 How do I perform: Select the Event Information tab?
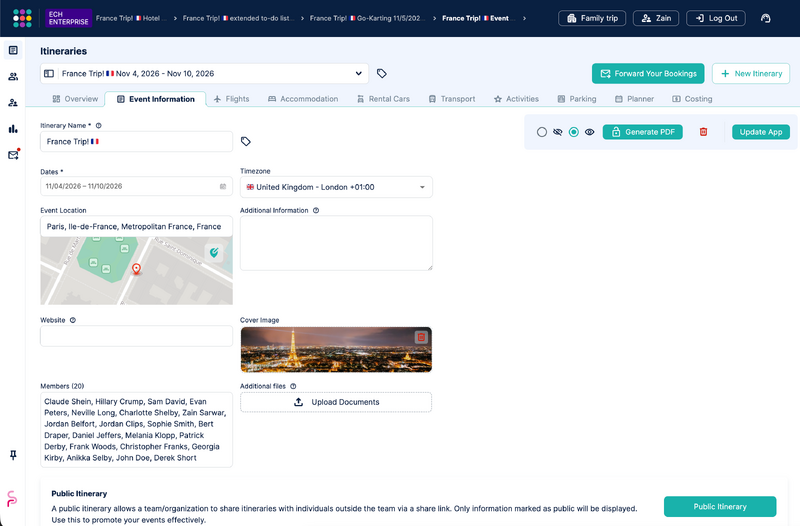(x=156, y=99)
